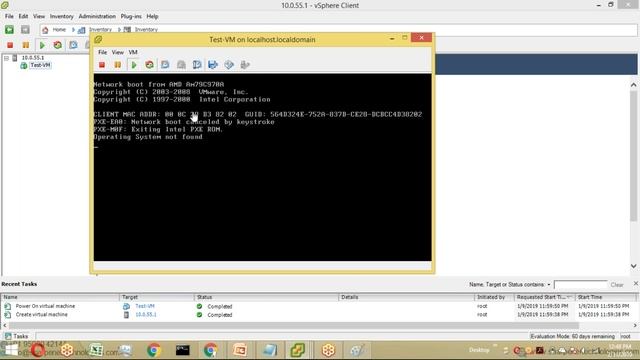This screenshot has height=360, width=640.
Task: Click revert to snapshot icon in console toolbar
Action: (x=181, y=65)
